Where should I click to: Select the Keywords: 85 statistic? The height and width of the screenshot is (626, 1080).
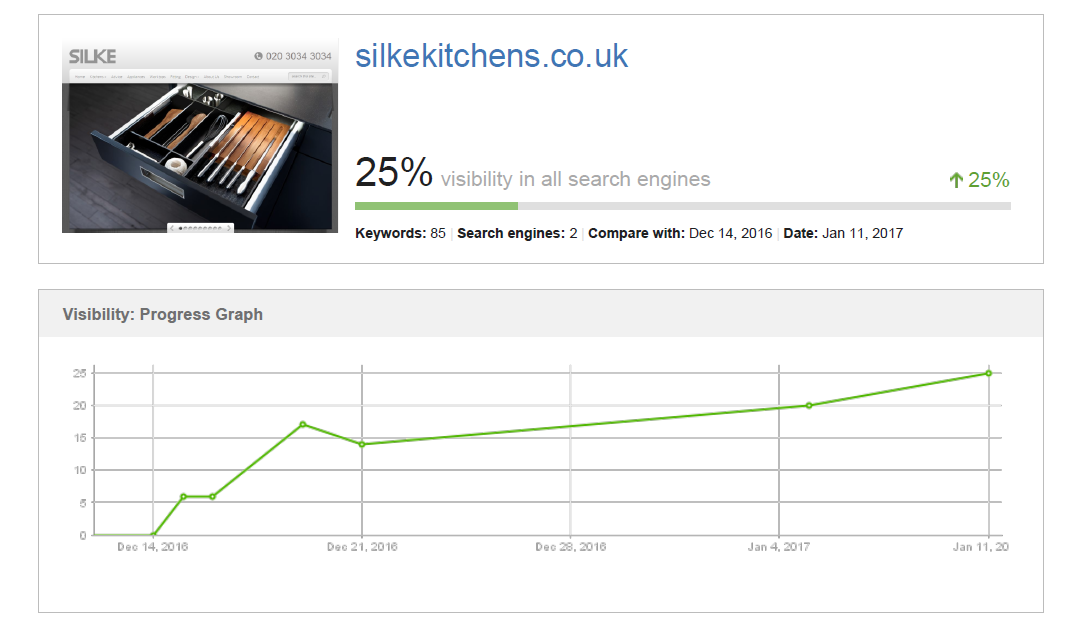click(400, 233)
